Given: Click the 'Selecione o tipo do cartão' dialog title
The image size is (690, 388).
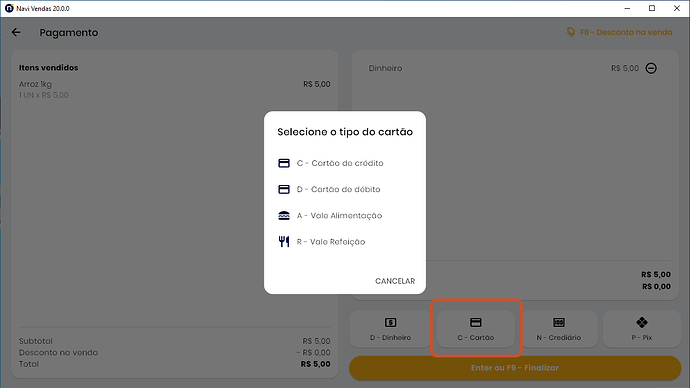Looking at the screenshot, I should click(345, 132).
